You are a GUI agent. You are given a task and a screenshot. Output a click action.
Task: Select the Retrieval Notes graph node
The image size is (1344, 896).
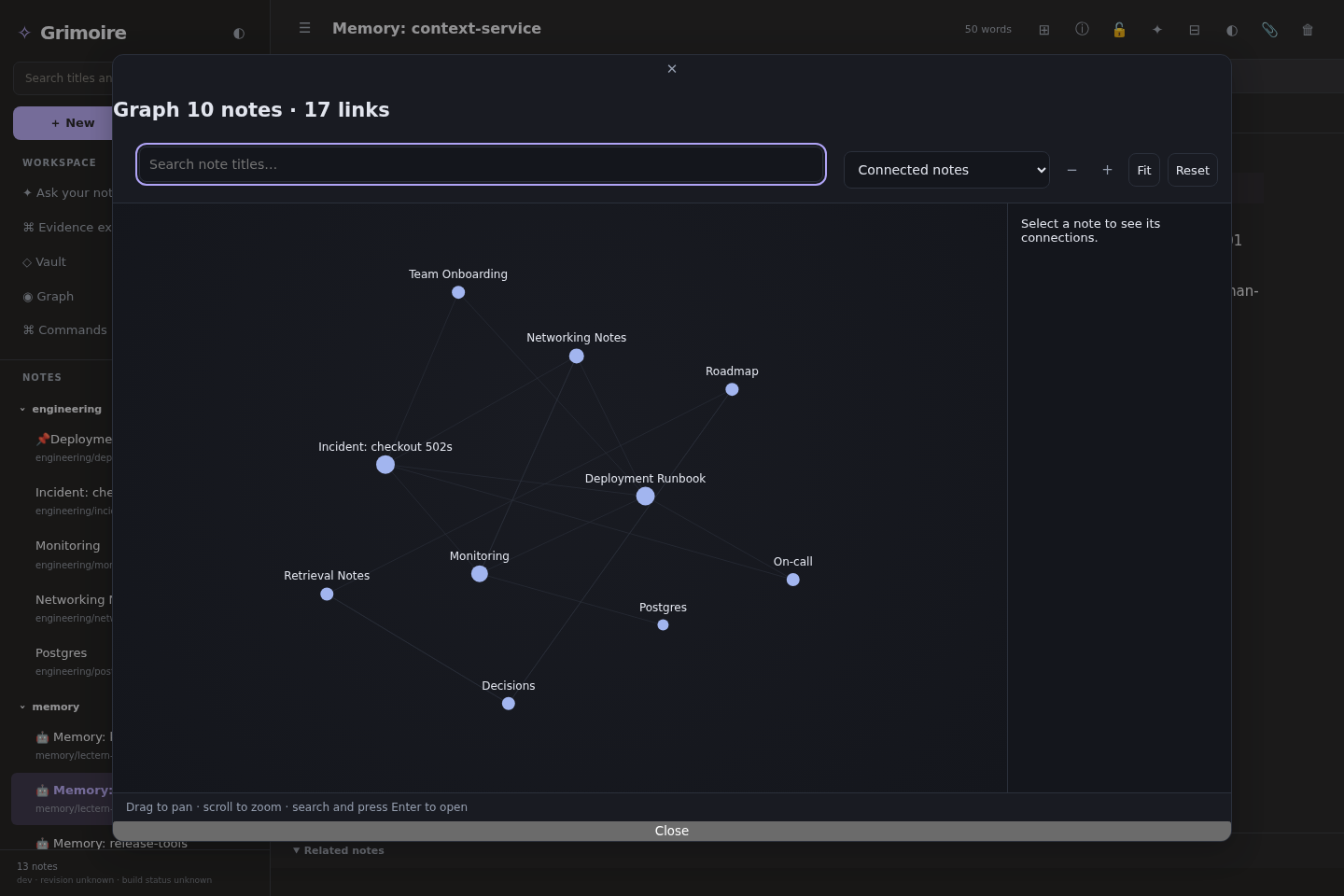click(327, 594)
